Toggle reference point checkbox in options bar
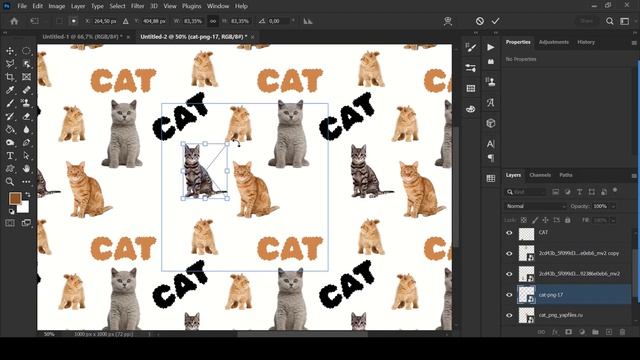640x360 pixels. (59, 21)
